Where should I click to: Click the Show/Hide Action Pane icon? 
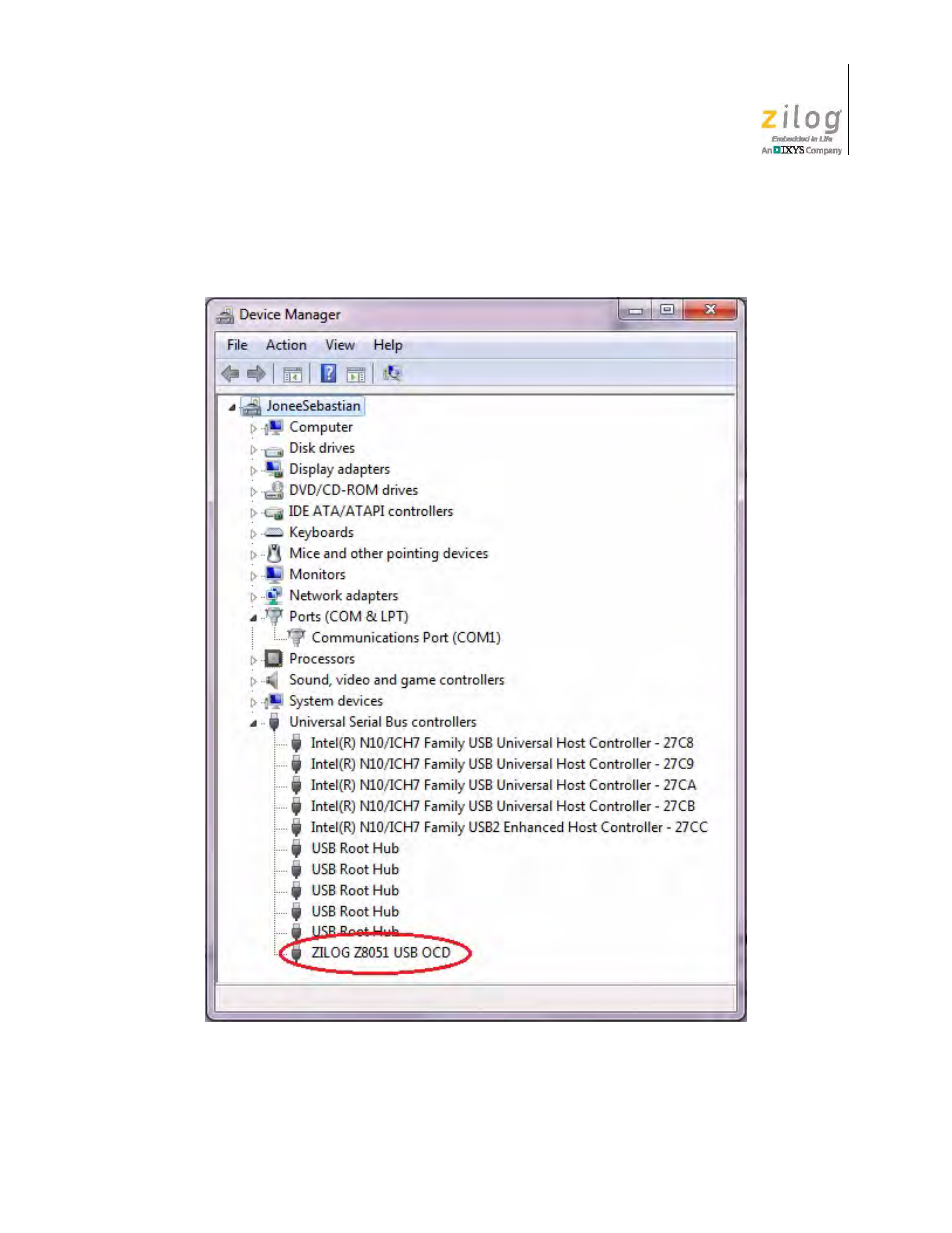point(356,375)
